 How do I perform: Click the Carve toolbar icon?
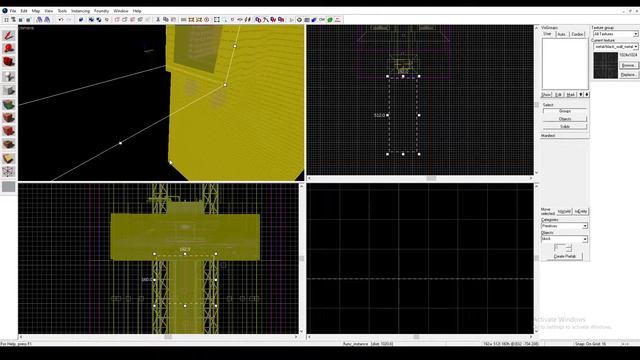tap(81, 20)
